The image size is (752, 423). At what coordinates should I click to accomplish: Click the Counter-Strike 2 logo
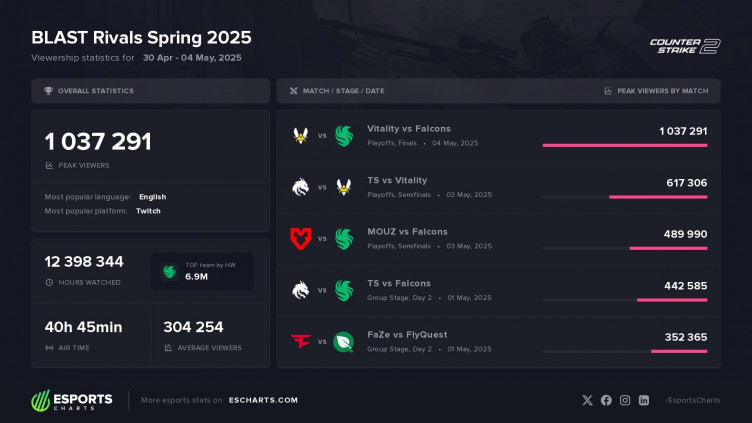(685, 46)
